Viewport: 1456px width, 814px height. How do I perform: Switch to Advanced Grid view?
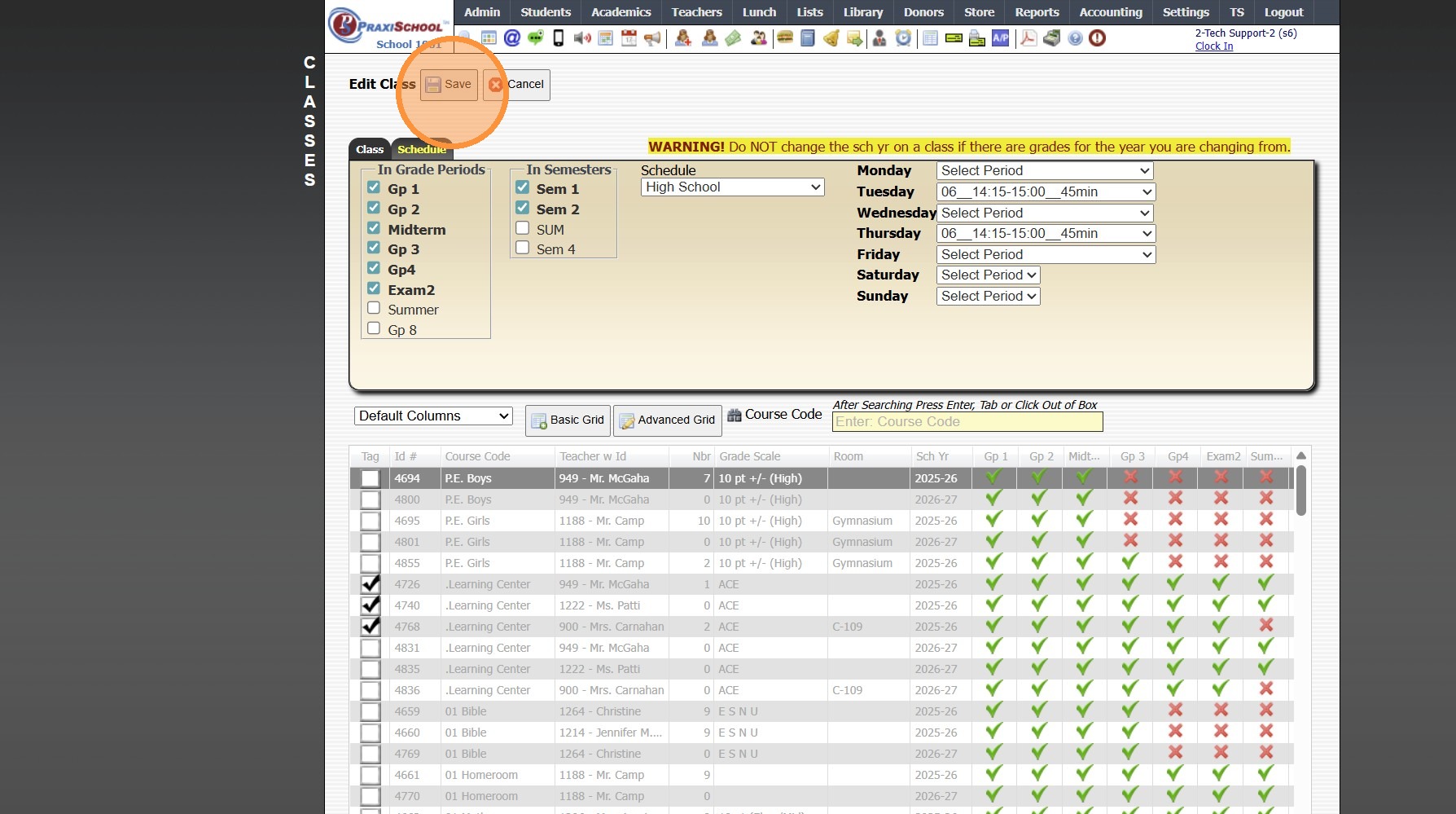(668, 420)
